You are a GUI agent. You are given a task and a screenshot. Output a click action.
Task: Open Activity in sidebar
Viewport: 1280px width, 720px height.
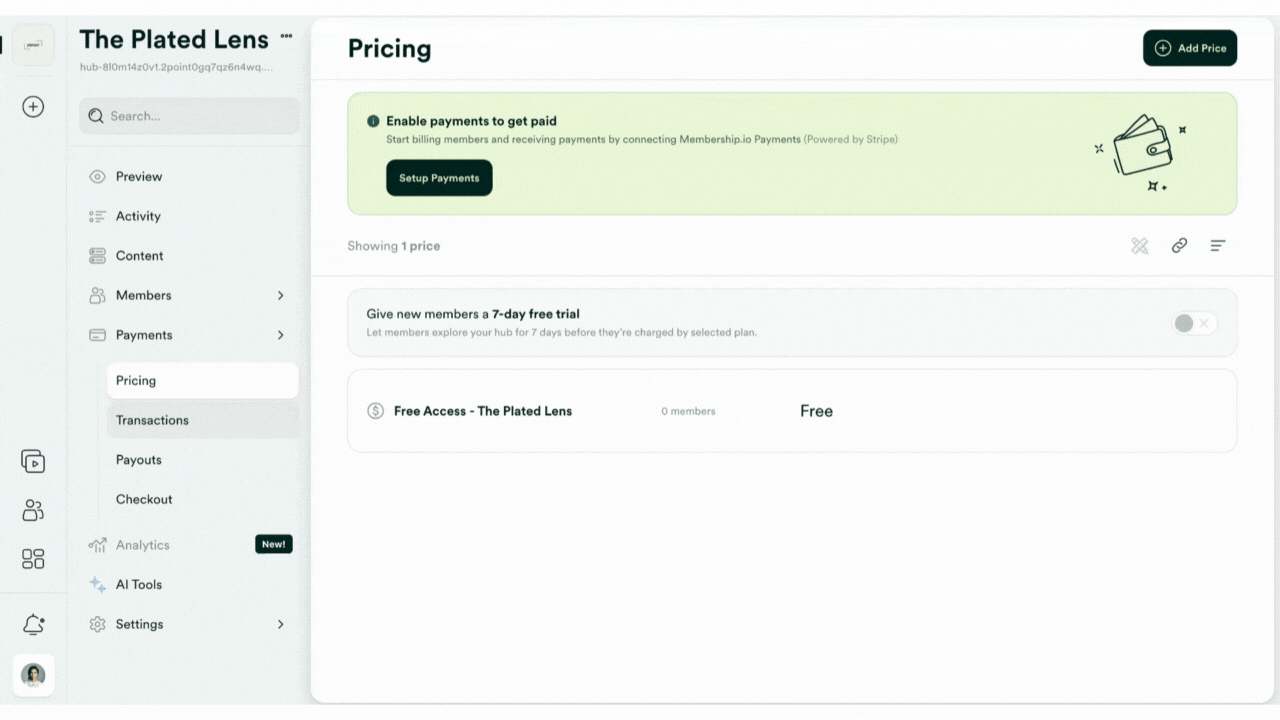(x=138, y=216)
